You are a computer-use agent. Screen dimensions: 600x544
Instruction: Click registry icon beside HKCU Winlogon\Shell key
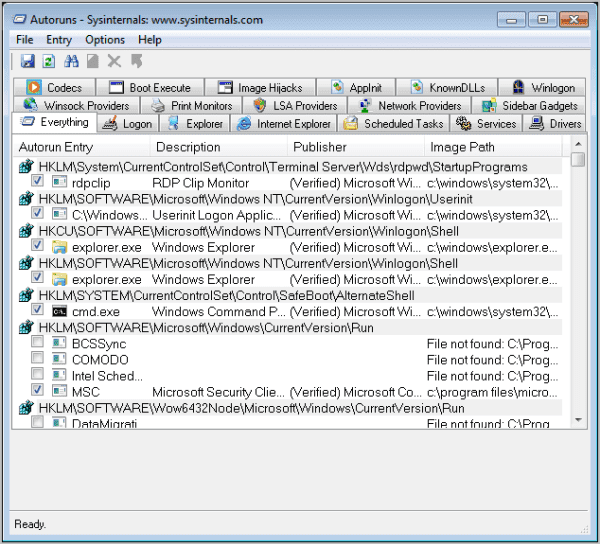tap(26, 231)
